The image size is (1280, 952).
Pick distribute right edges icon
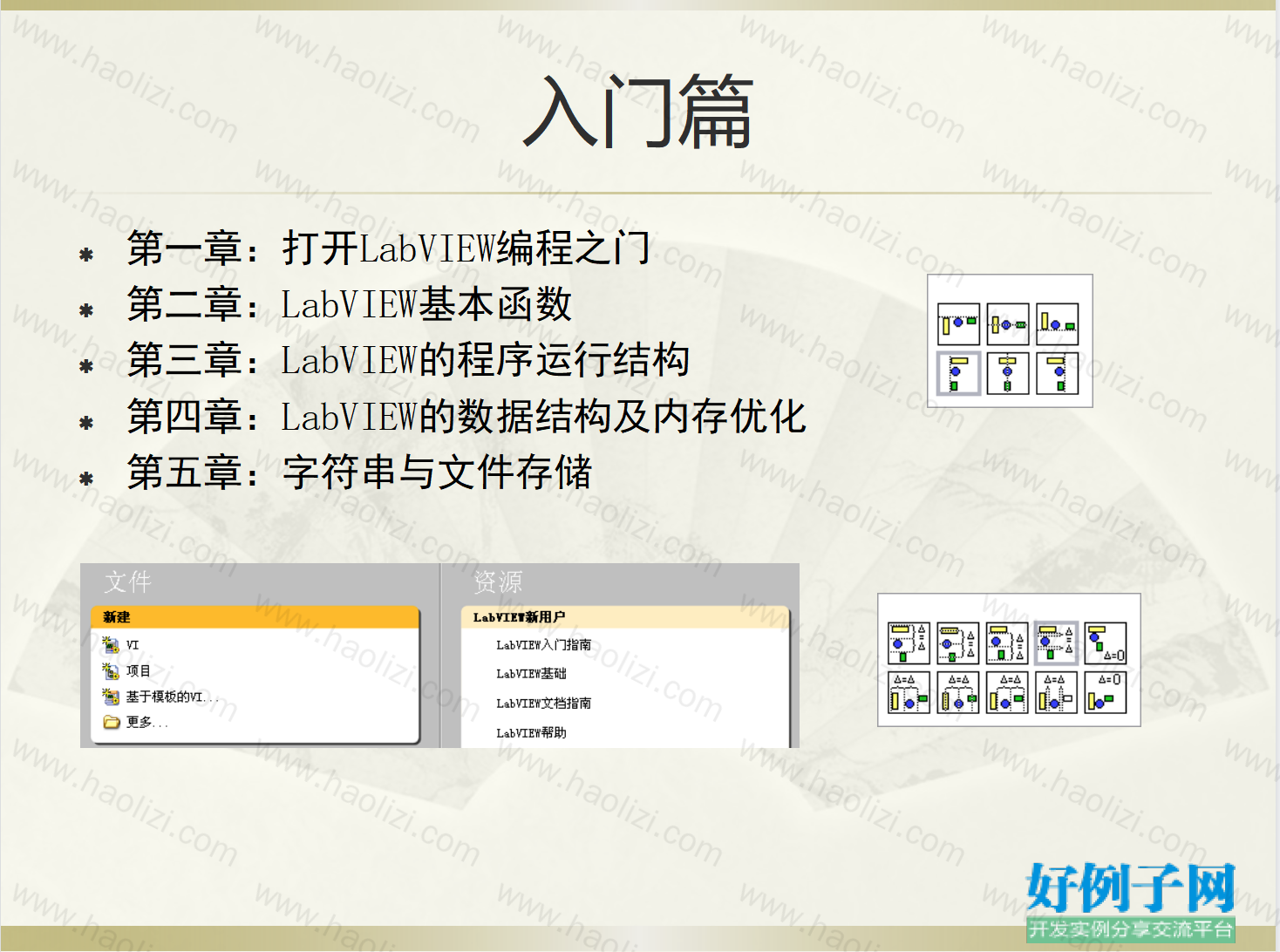(x=1007, y=692)
